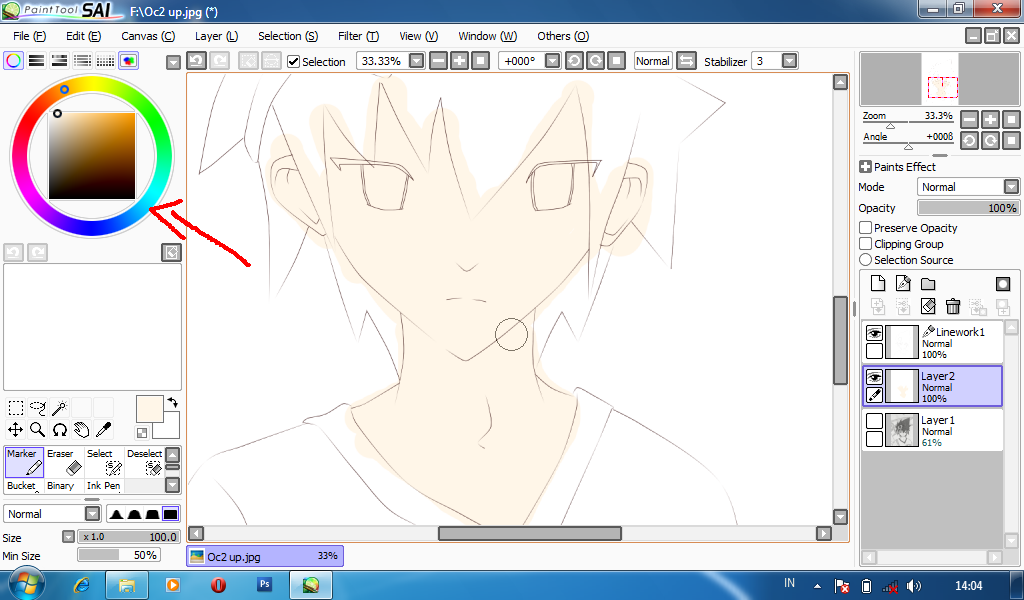Clear the current layer contents
This screenshot has height=600, width=1024.
click(928, 306)
